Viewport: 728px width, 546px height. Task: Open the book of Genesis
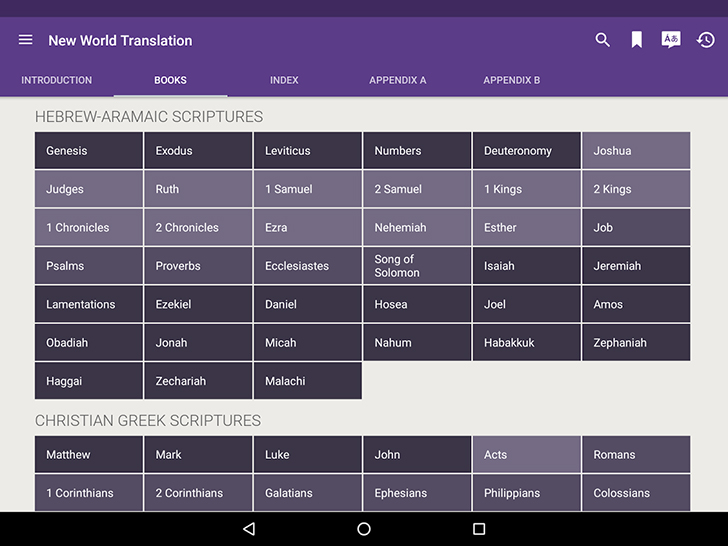[x=89, y=151]
